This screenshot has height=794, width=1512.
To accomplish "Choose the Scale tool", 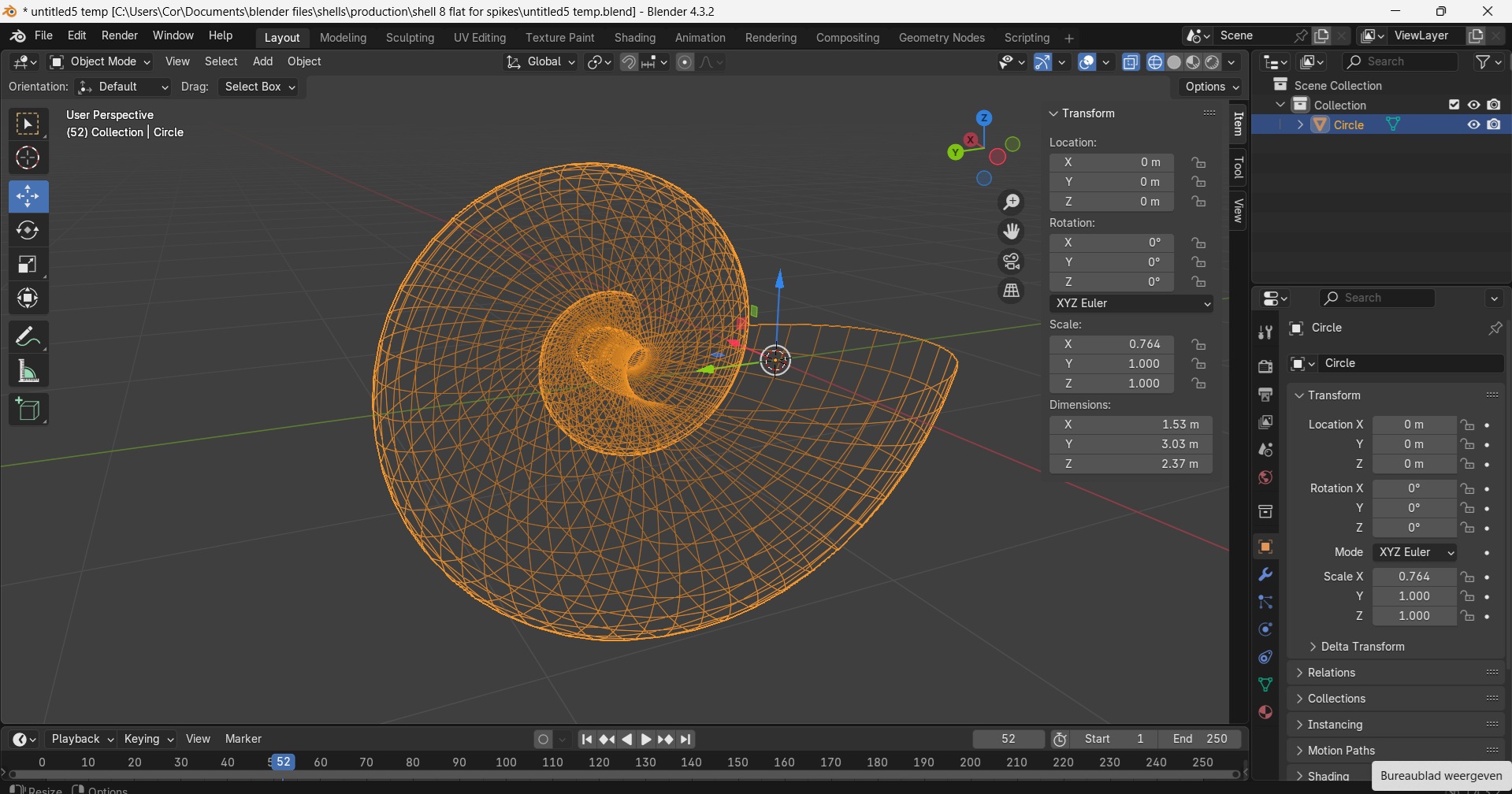I will click(28, 265).
